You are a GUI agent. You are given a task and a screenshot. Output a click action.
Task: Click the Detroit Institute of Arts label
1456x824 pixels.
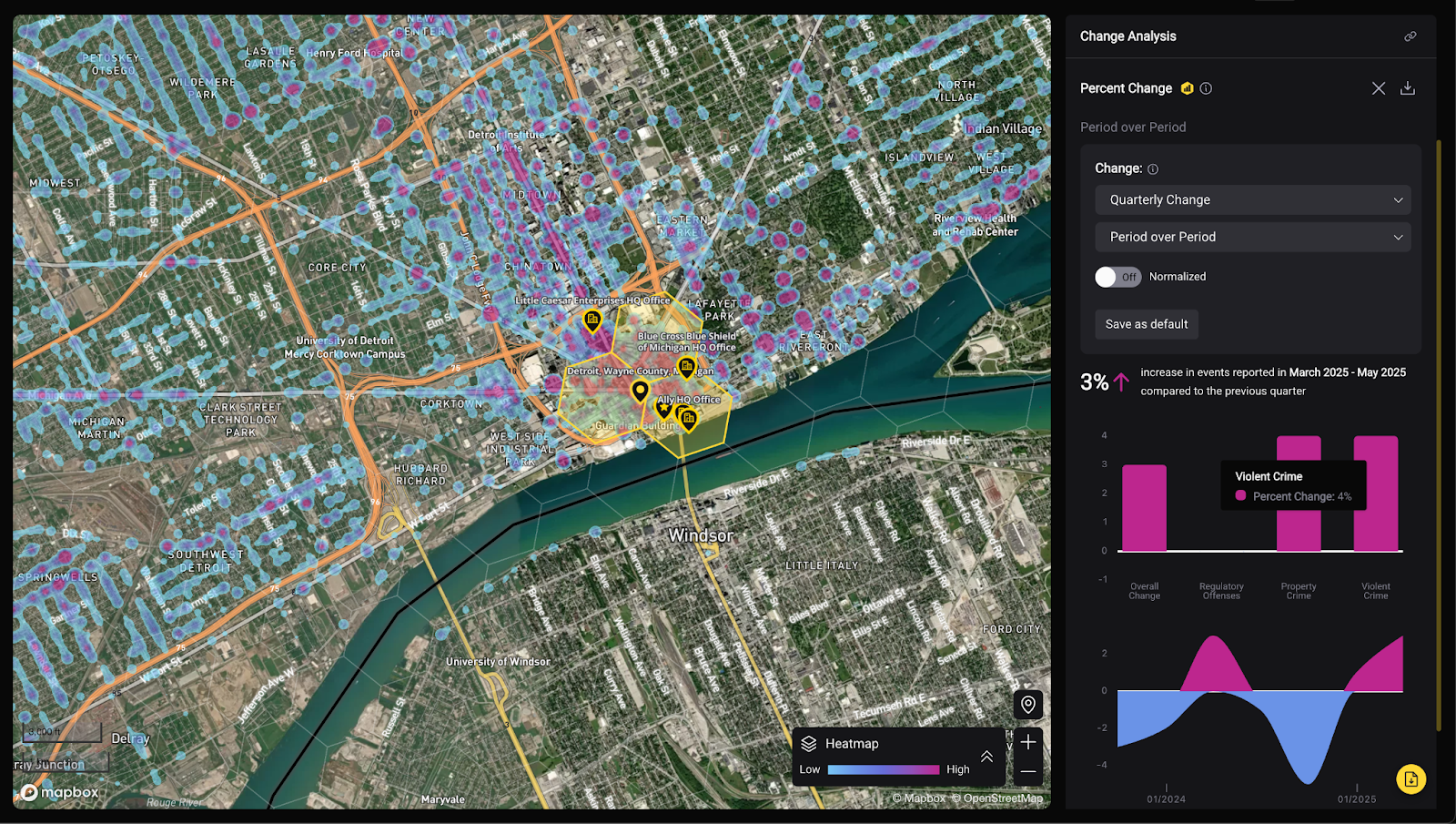point(506,141)
